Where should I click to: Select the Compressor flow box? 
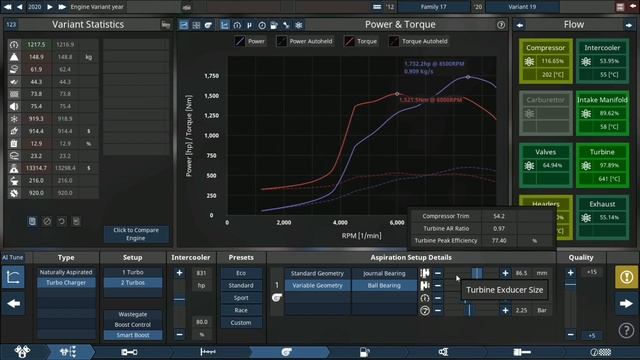coord(545,61)
